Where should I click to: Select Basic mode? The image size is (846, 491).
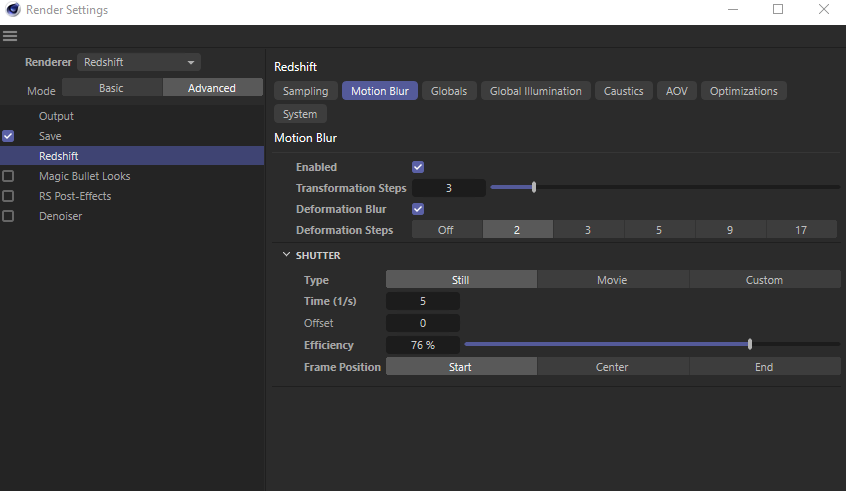(x=111, y=88)
